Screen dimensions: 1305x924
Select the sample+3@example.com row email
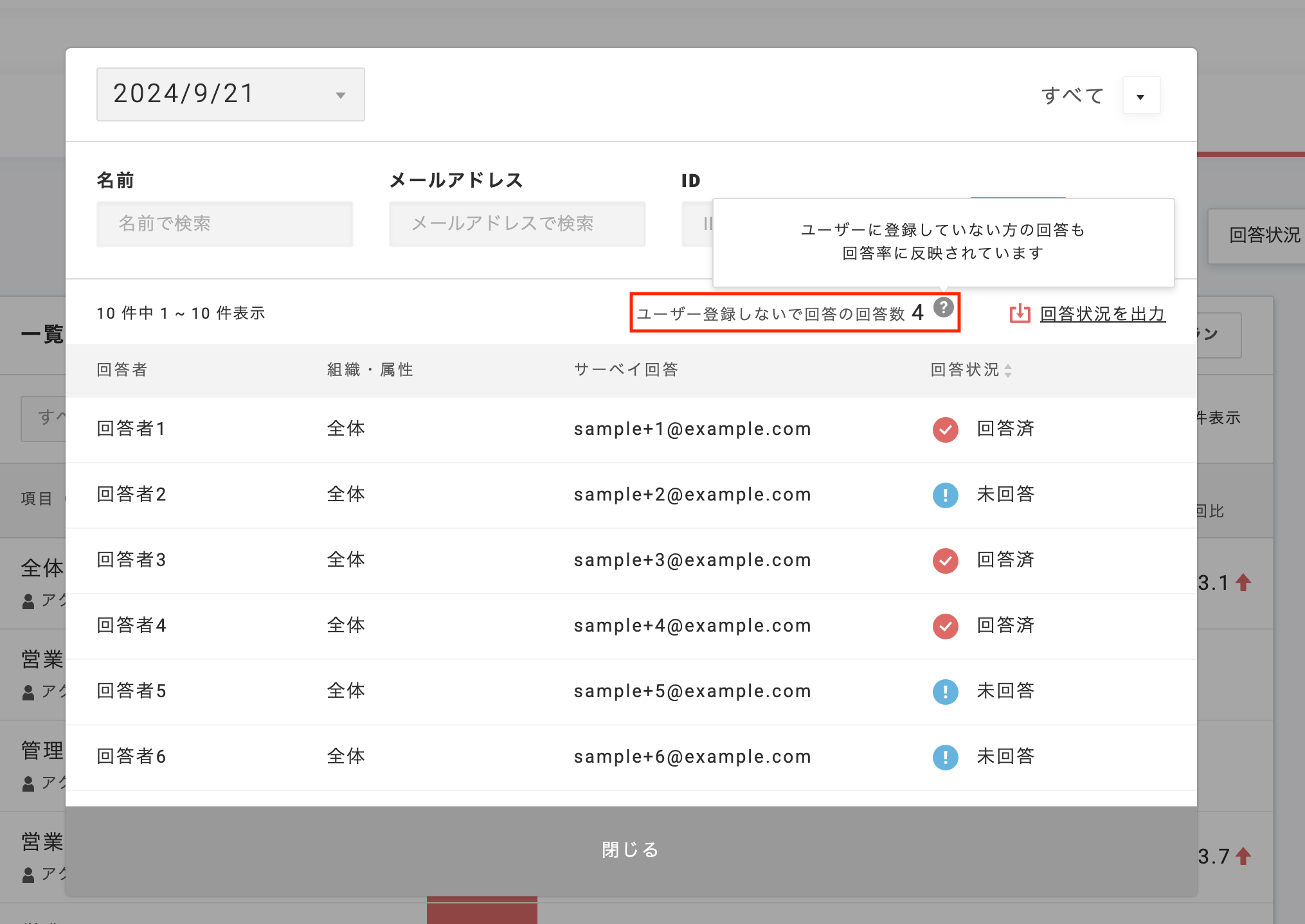[692, 560]
